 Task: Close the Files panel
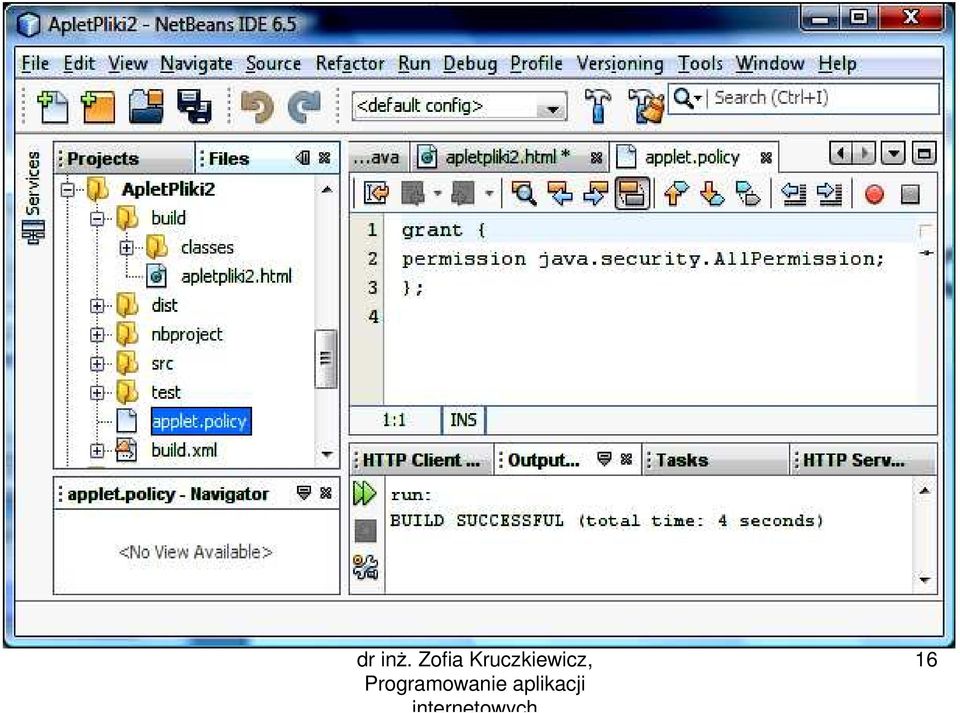pyautogui.click(x=324, y=159)
